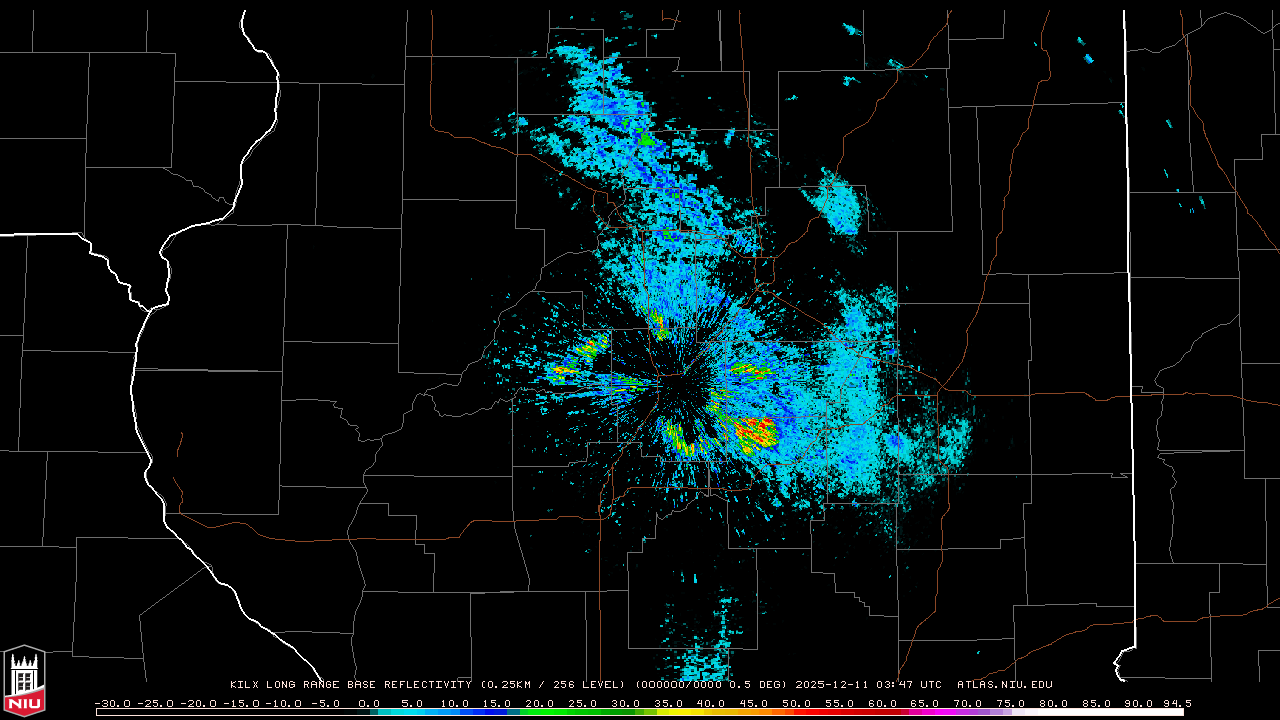The image size is (1280, 720).
Task: Click the 35.0 dBZ yellow color on scale
Action: tap(668, 712)
